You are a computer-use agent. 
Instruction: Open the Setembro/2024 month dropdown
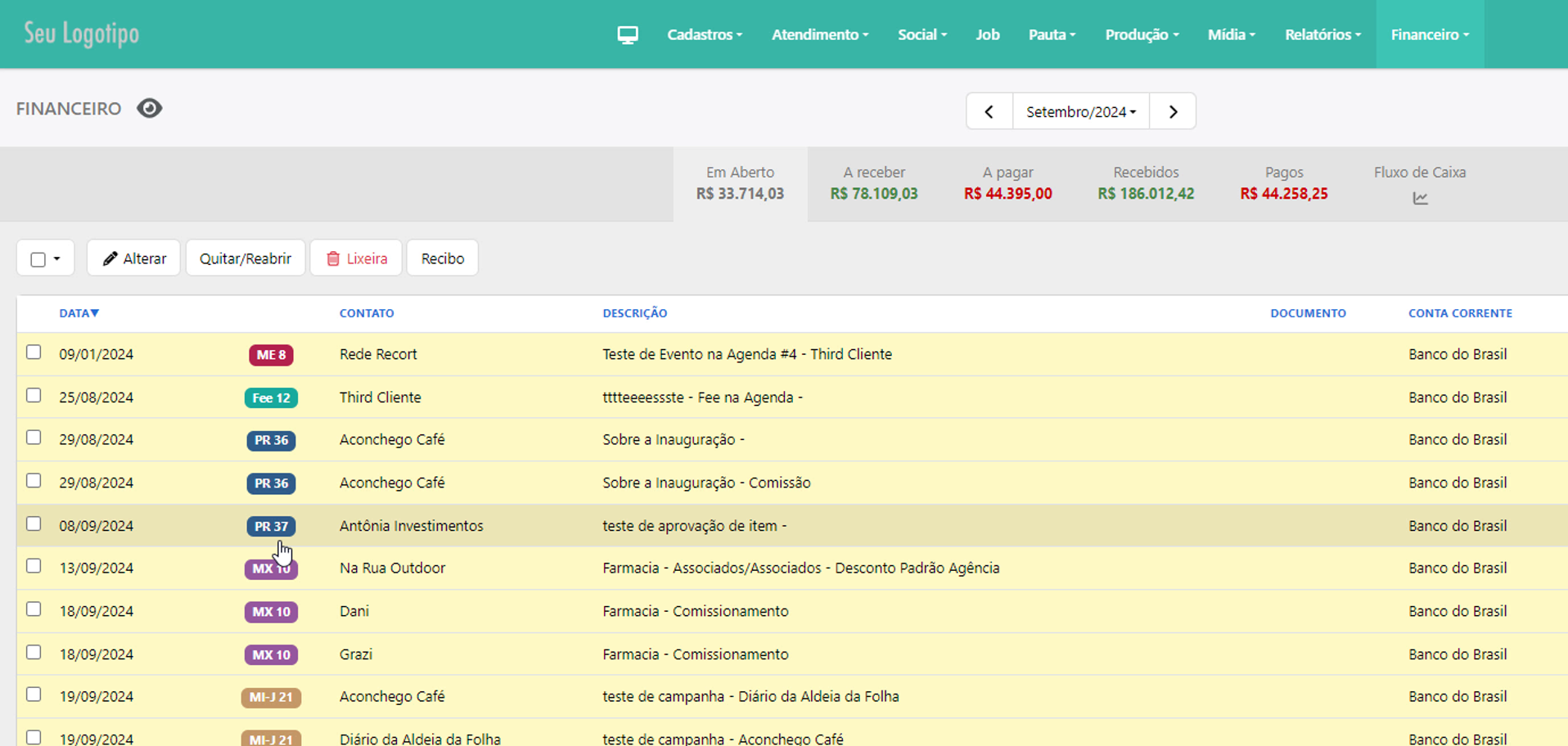click(1080, 112)
